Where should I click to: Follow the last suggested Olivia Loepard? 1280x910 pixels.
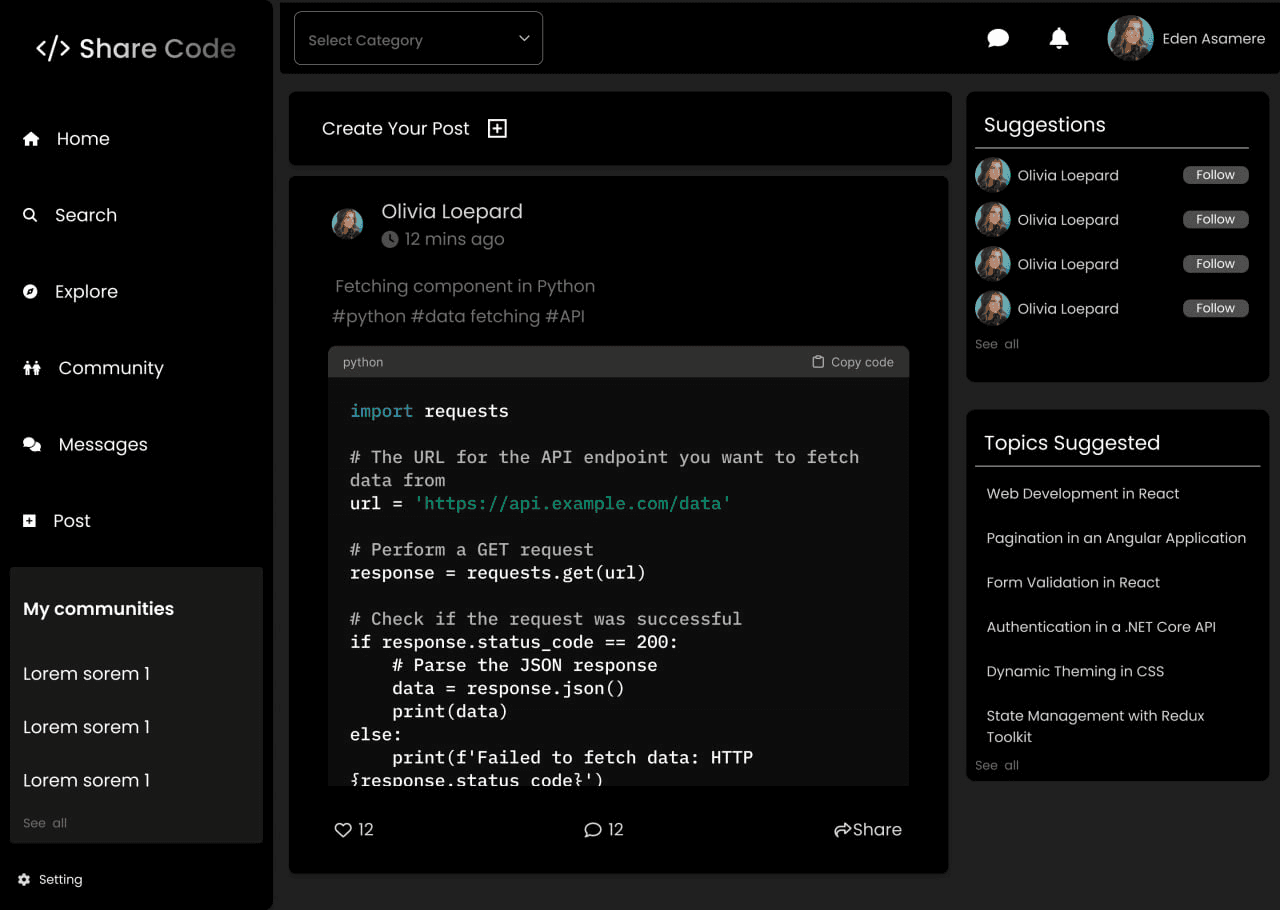point(1215,309)
